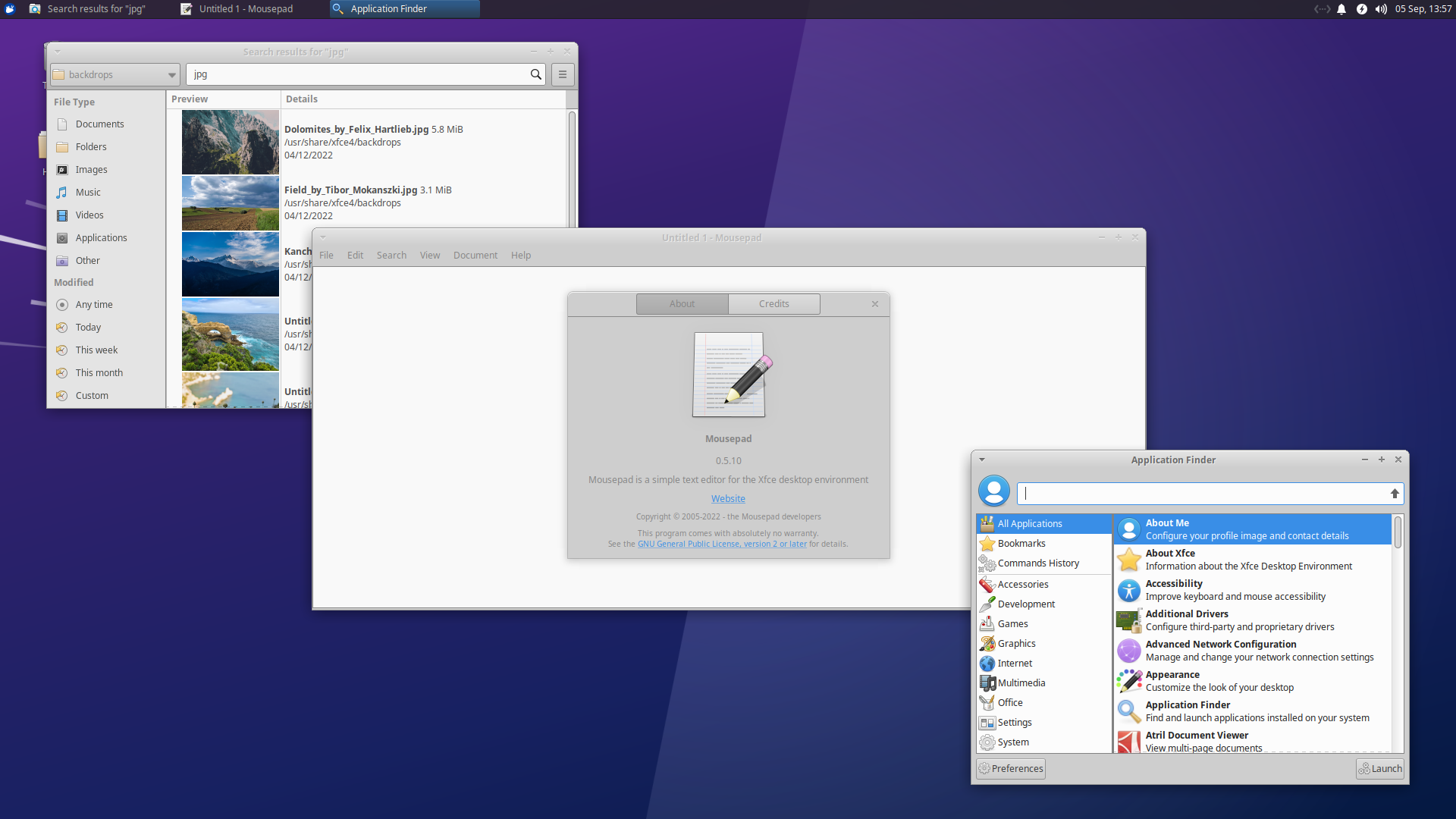This screenshot has width=1456, height=819.
Task: Click the Website link in Mousepad About
Action: click(x=727, y=498)
